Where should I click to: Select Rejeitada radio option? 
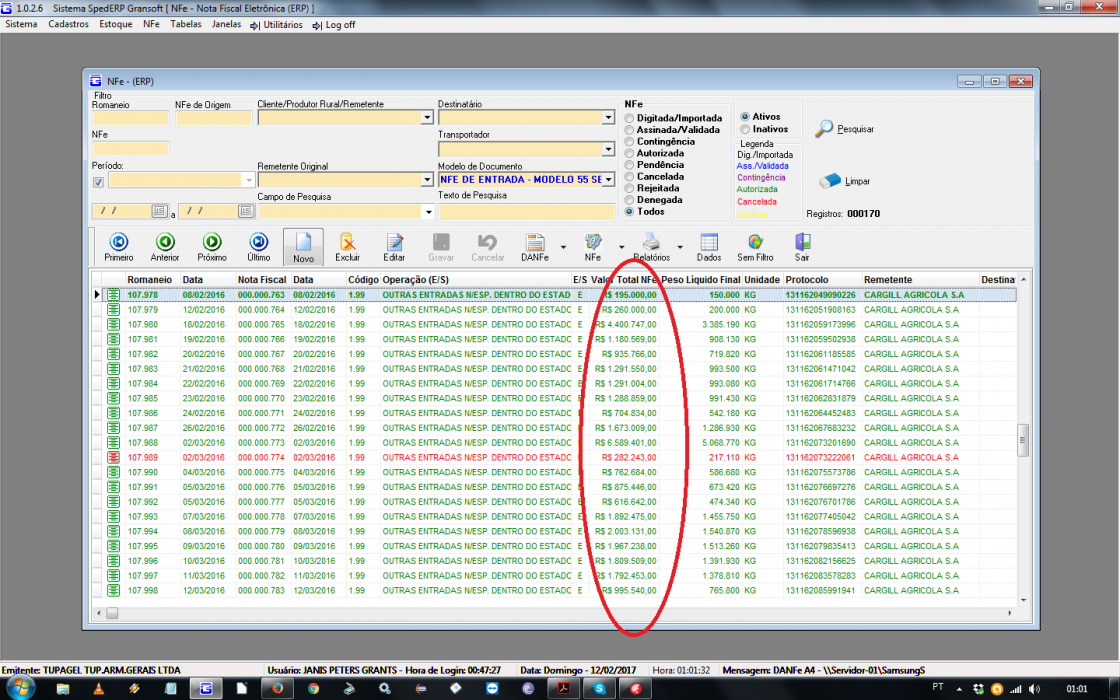coord(629,189)
